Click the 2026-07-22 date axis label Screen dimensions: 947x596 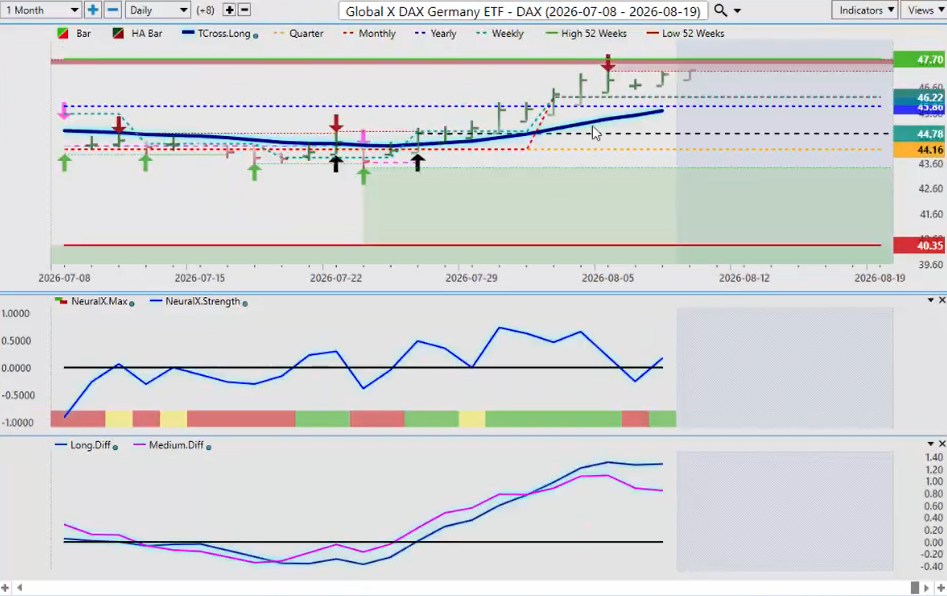336,278
